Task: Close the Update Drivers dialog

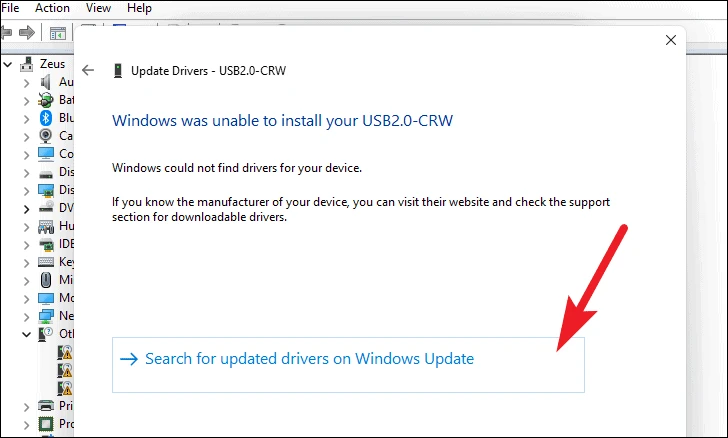Action: 670,40
